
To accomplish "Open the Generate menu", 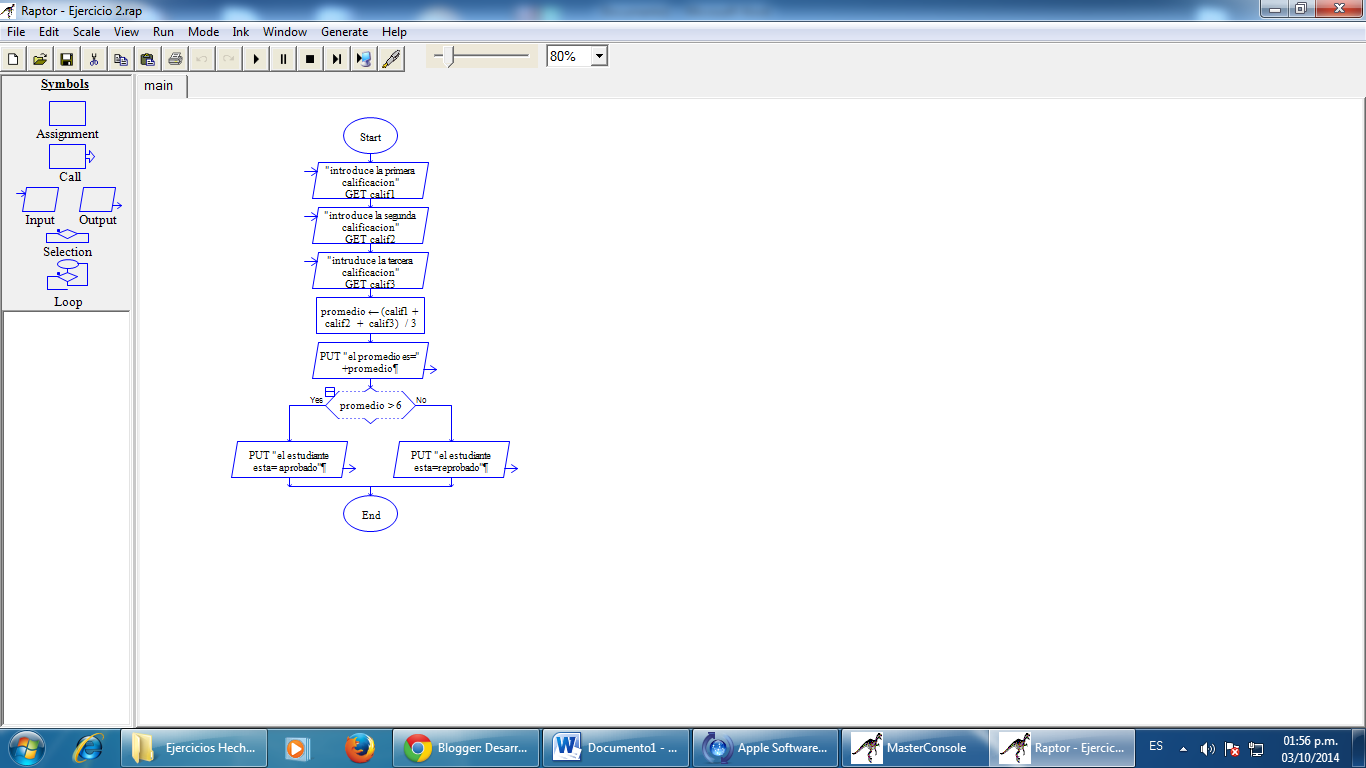I will pos(344,31).
